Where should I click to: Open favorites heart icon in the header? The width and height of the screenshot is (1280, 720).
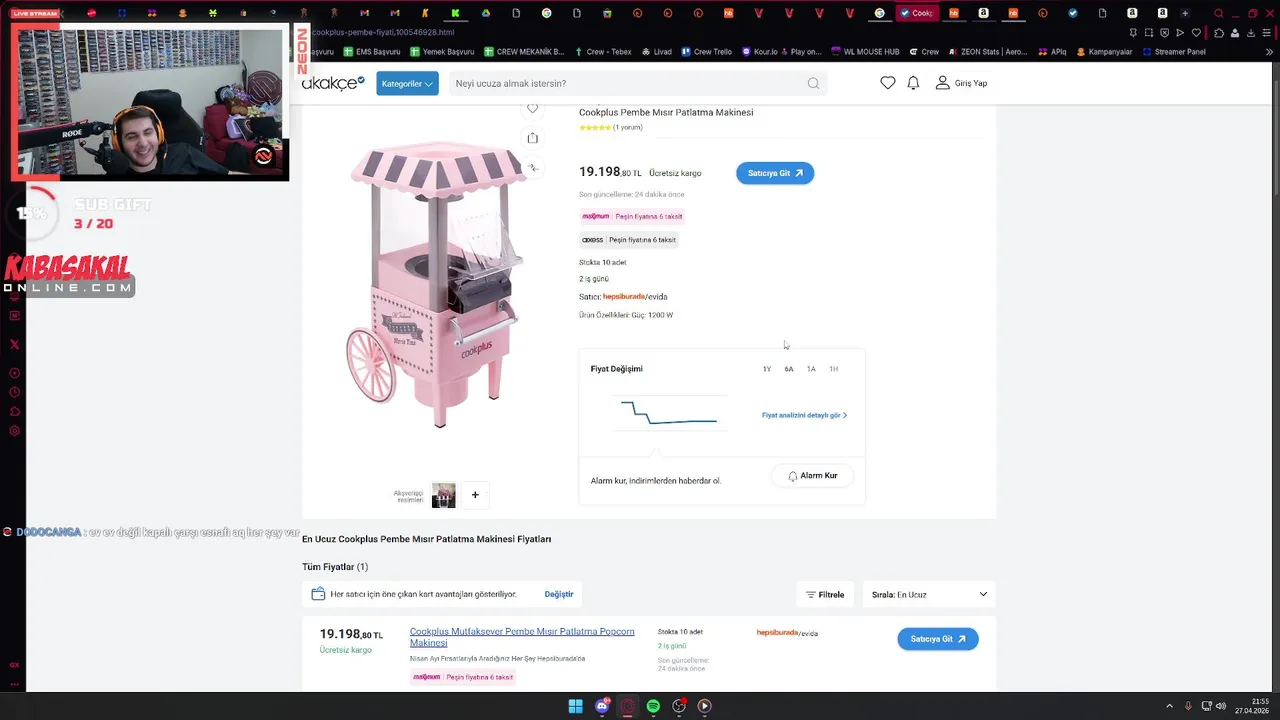click(x=887, y=83)
